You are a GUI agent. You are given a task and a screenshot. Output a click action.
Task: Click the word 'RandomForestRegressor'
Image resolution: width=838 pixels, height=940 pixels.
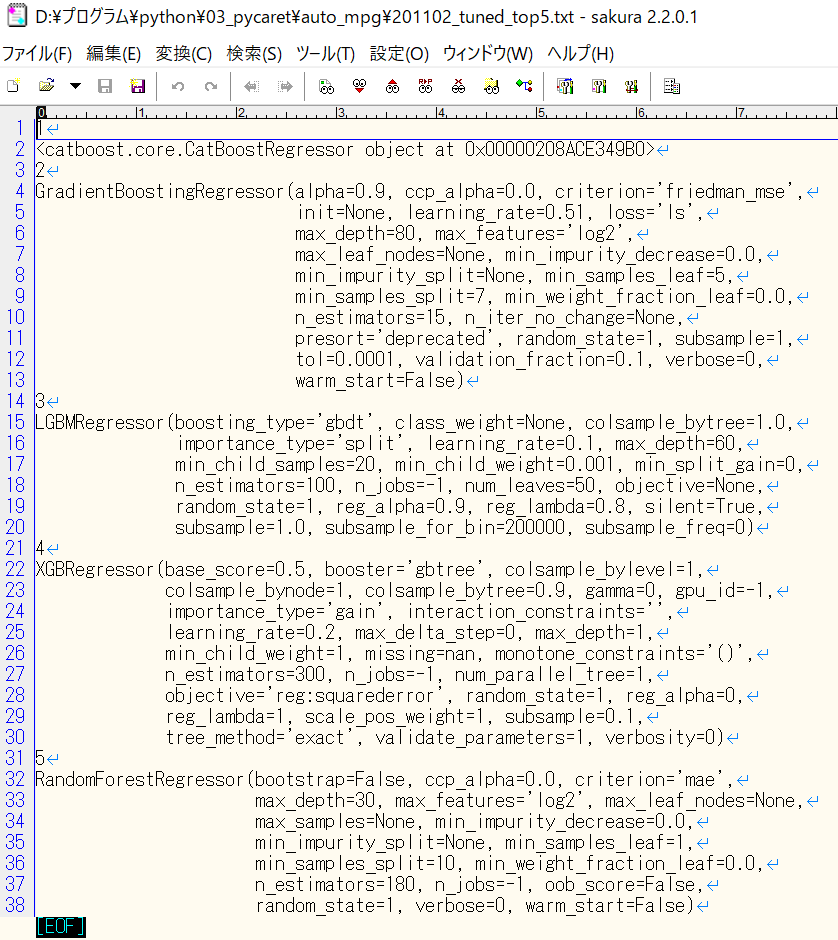[139, 779]
